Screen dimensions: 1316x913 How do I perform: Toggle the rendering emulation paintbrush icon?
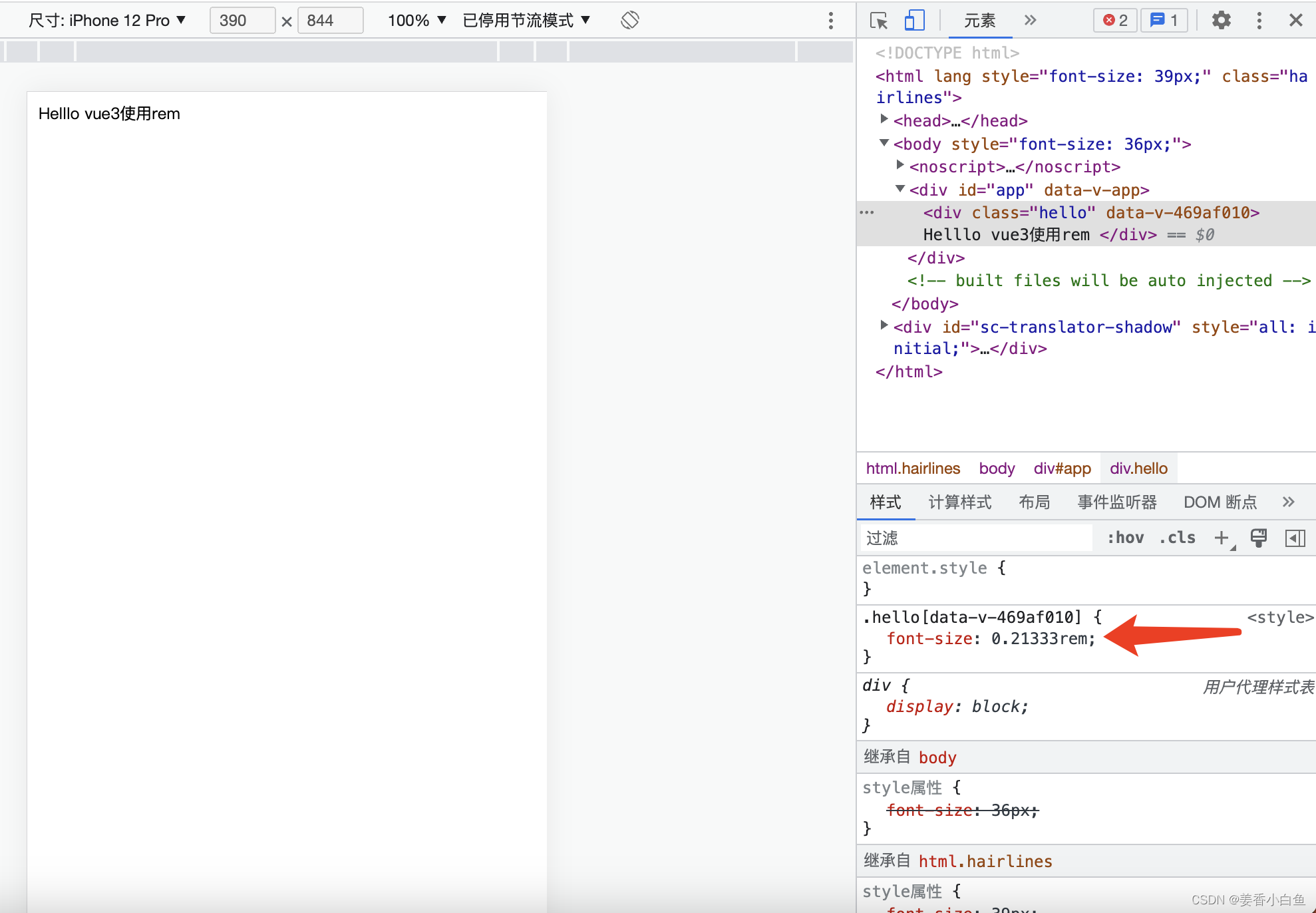pos(1258,538)
